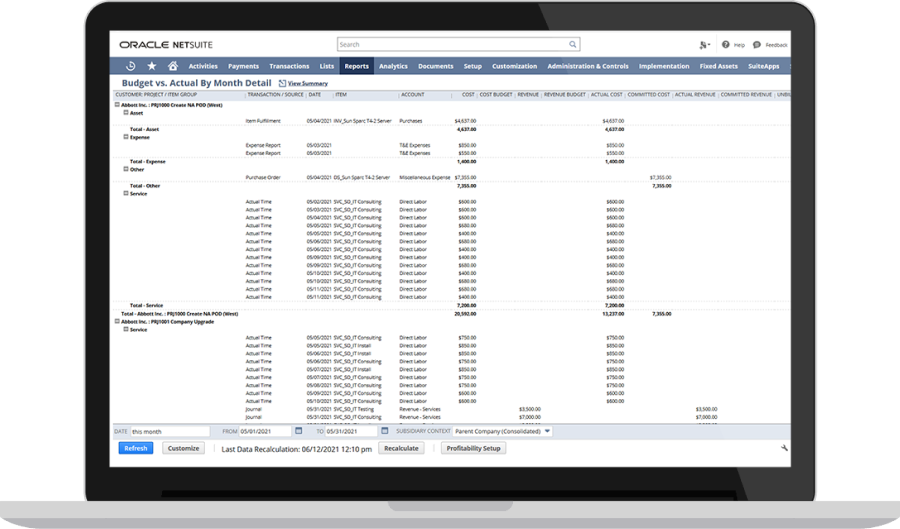Screen dimensions: 900x529
Task: Click the Total - Abbott Inc. PRJ1000 row label
Action: pos(179,314)
